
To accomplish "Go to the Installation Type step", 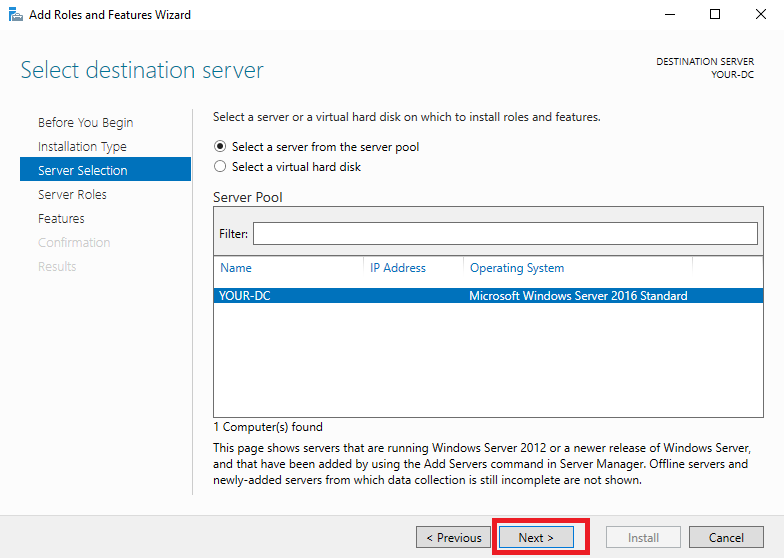I will point(82,146).
